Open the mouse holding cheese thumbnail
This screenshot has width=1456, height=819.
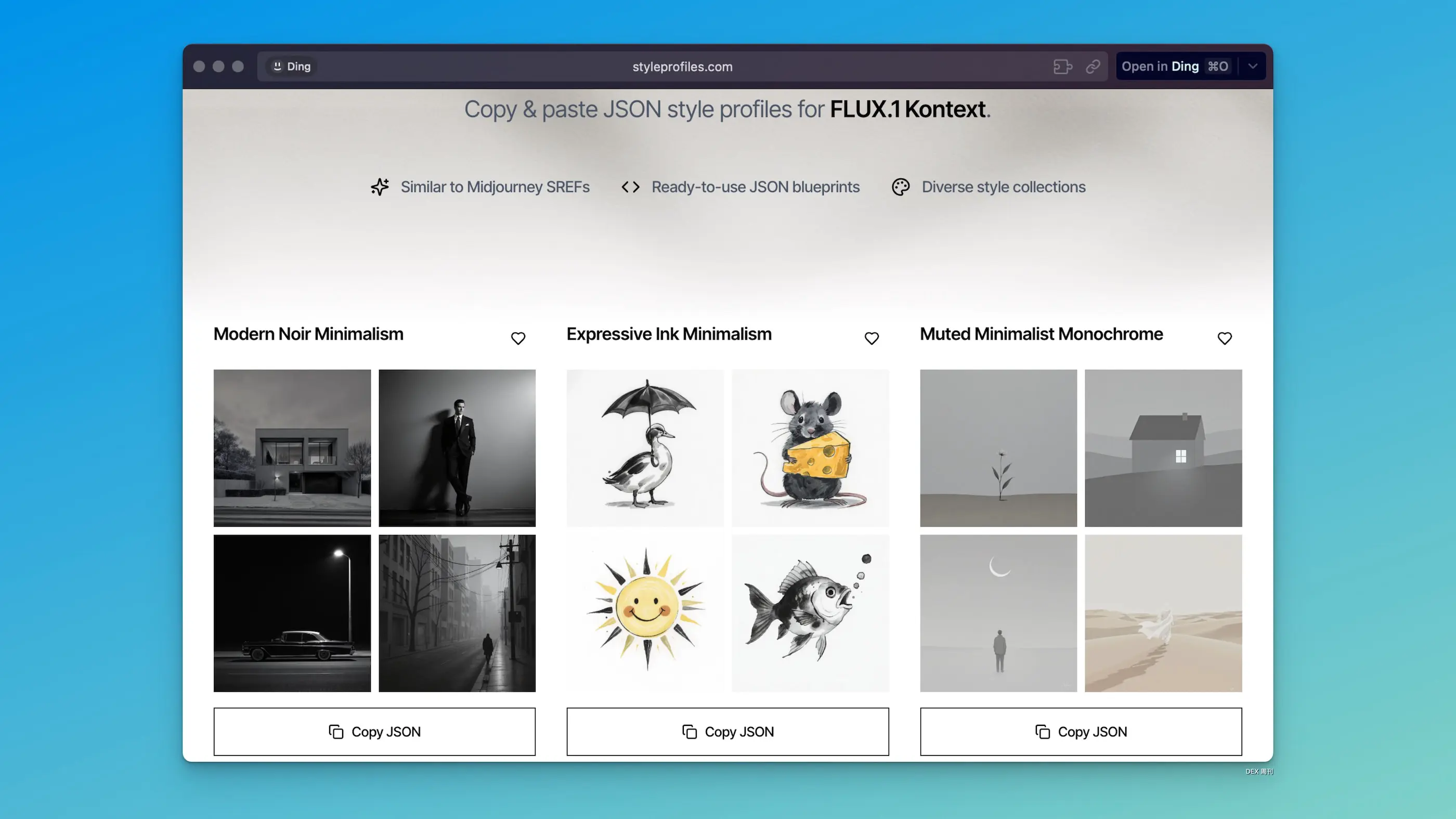point(810,448)
